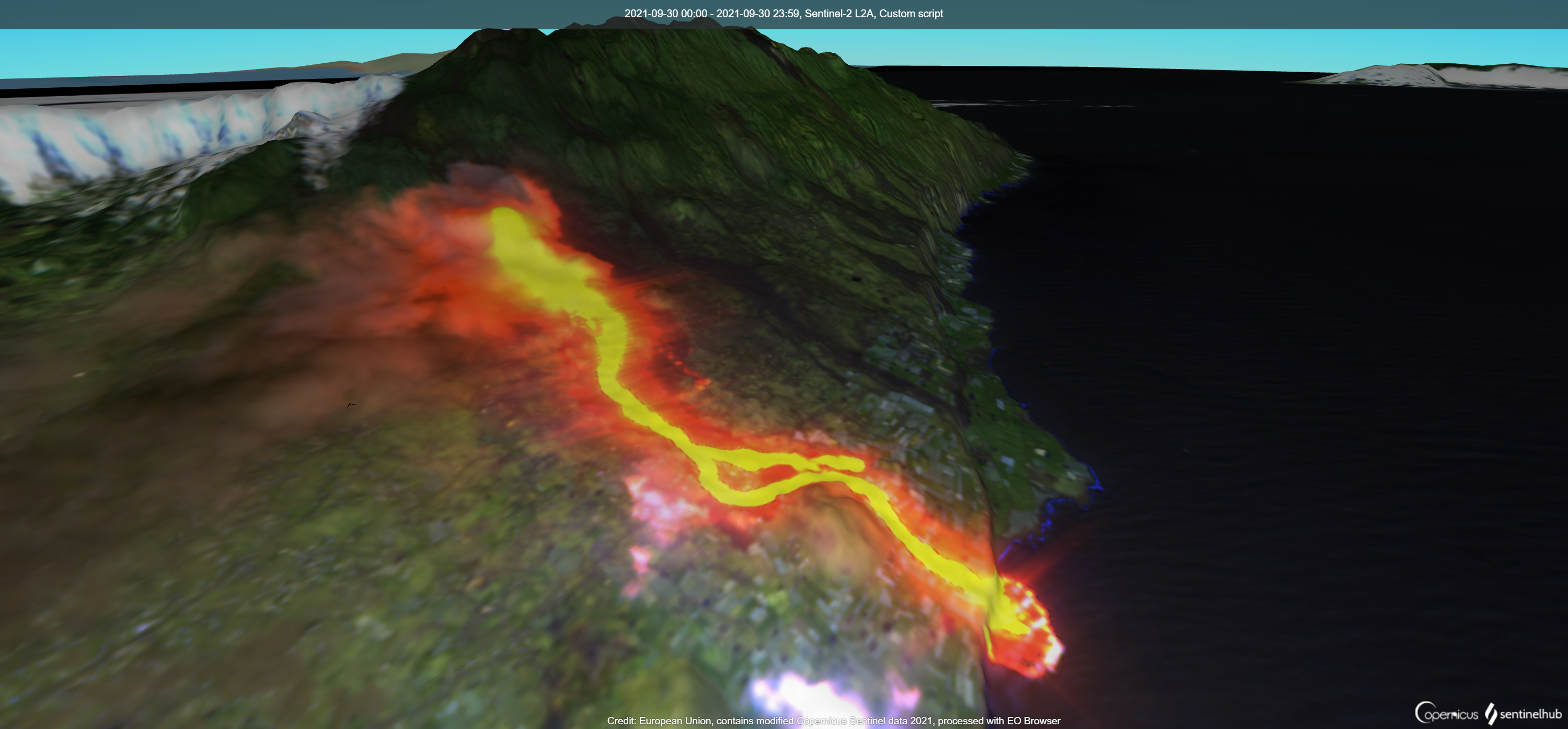The image size is (1568, 729).
Task: Click the Copernicus logo
Action: click(1446, 713)
